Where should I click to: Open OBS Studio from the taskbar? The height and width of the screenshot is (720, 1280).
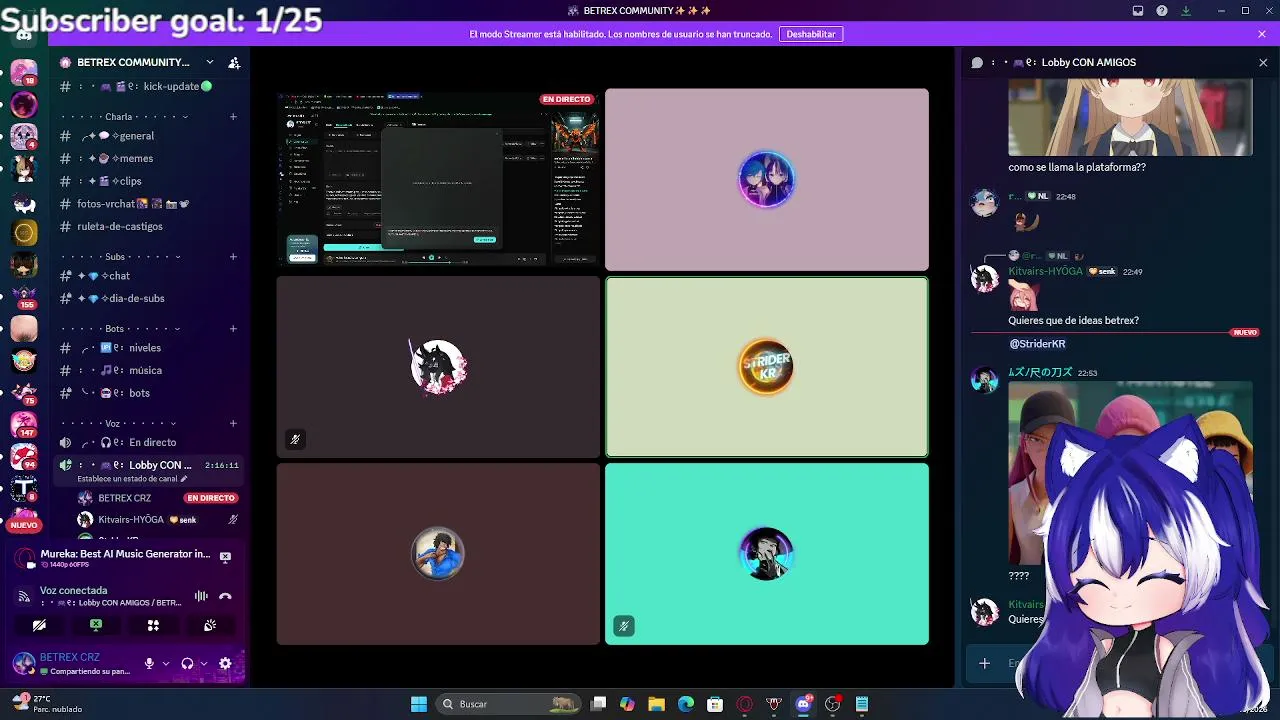click(832, 704)
